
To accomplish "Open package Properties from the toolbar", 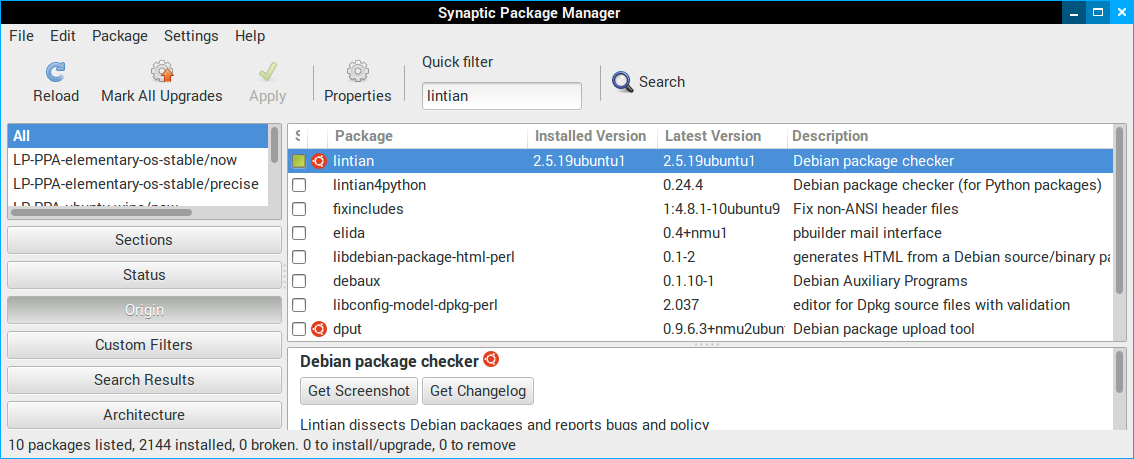I will (357, 72).
